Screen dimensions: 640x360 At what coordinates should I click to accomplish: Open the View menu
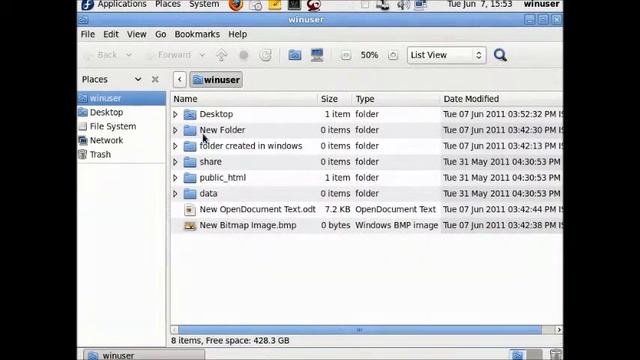pyautogui.click(x=137, y=34)
